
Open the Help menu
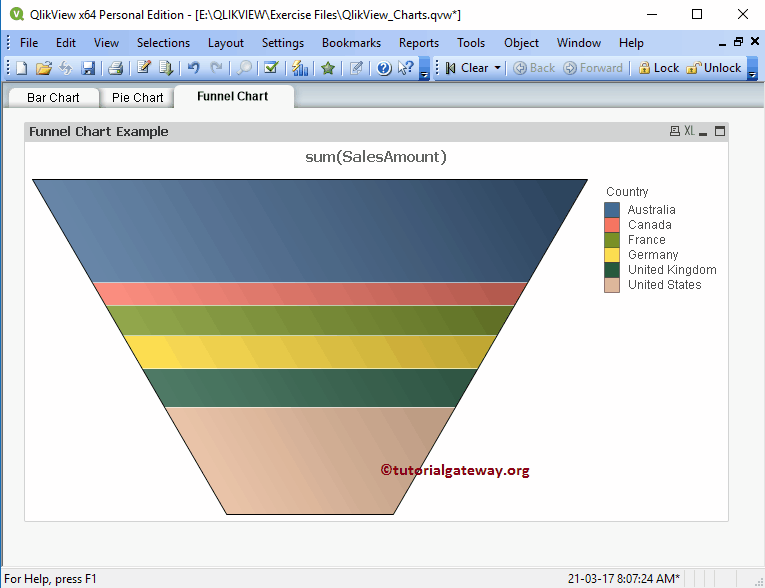point(631,43)
